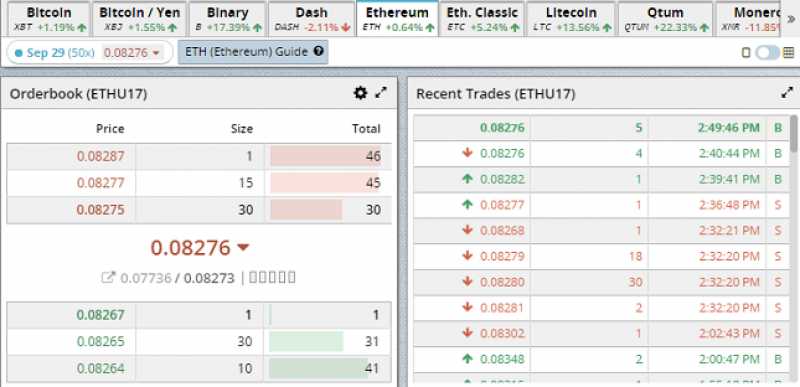This screenshot has width=800, height=387.
Task: Open the Dash tab
Action: pos(312,19)
